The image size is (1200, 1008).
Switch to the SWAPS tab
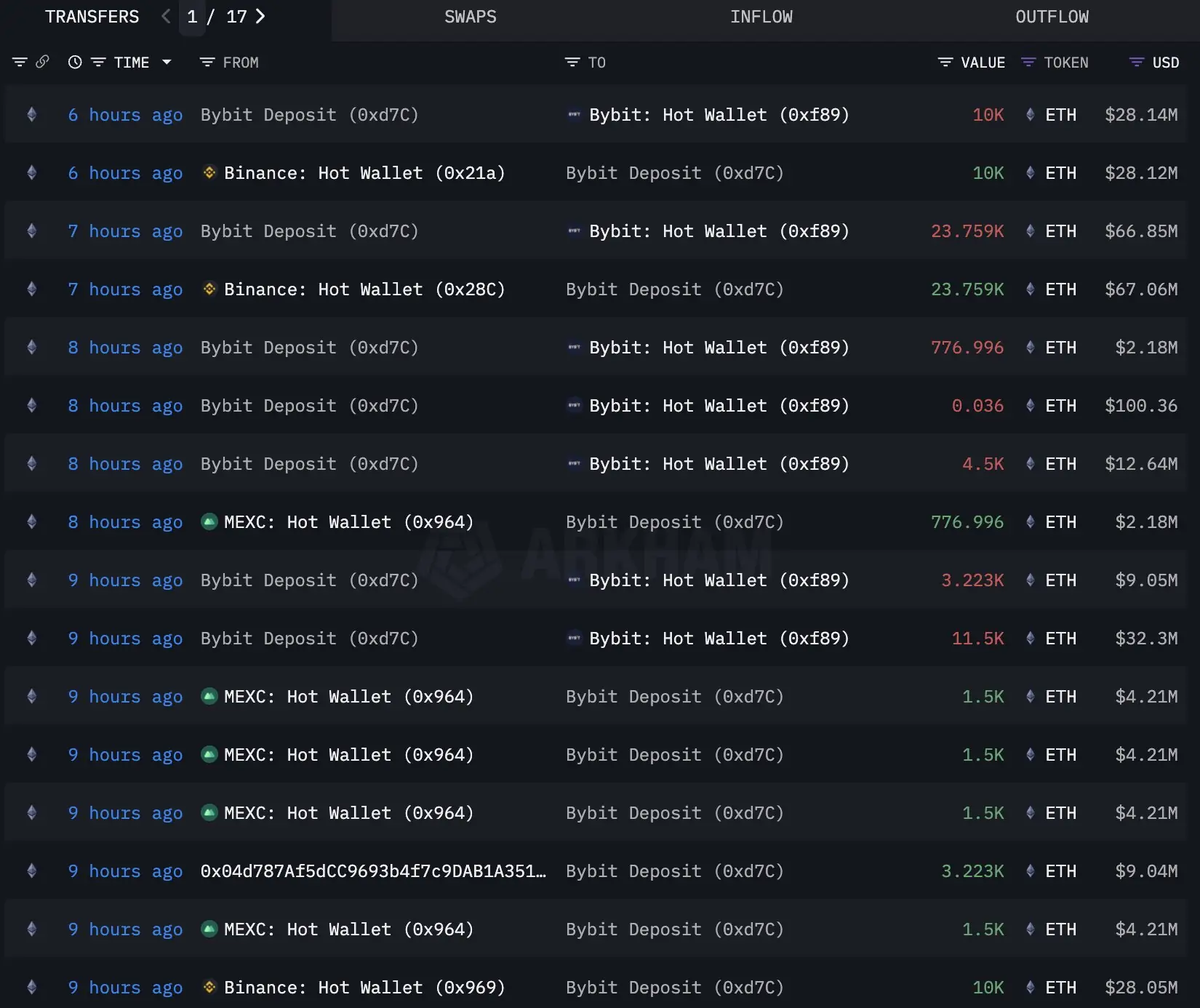[x=471, y=17]
